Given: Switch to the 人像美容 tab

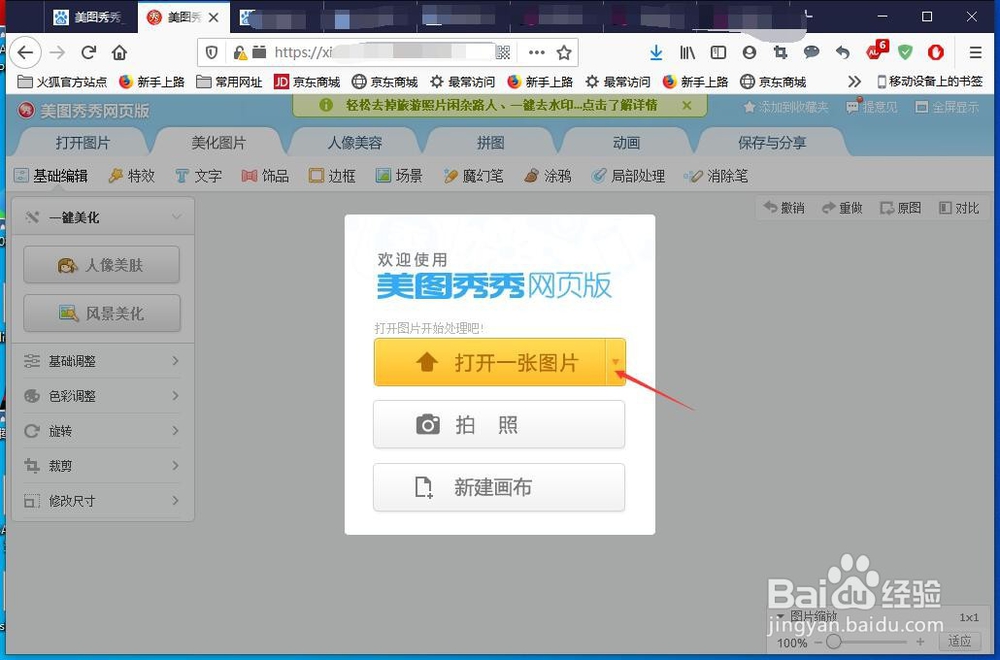Looking at the screenshot, I should click(x=355, y=143).
